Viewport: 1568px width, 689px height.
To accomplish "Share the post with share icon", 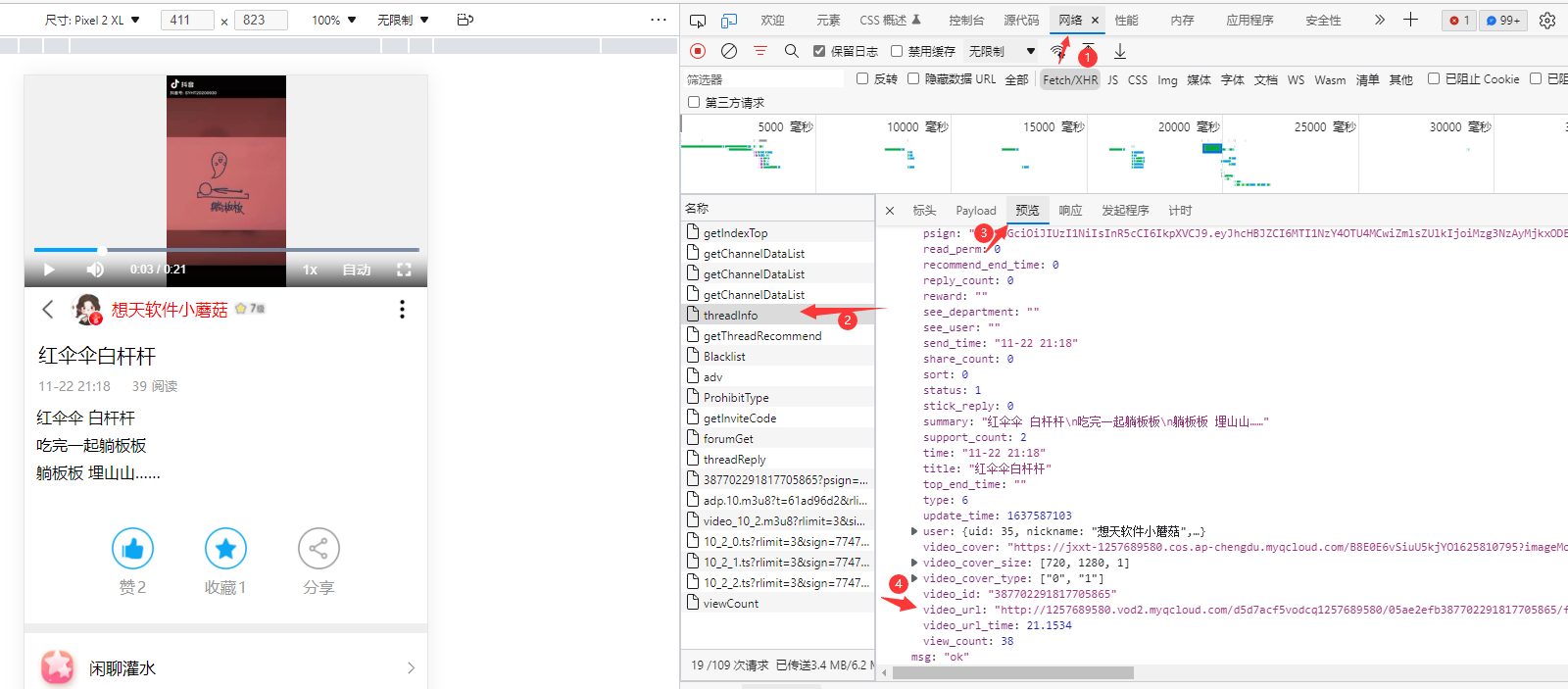I will coord(318,549).
